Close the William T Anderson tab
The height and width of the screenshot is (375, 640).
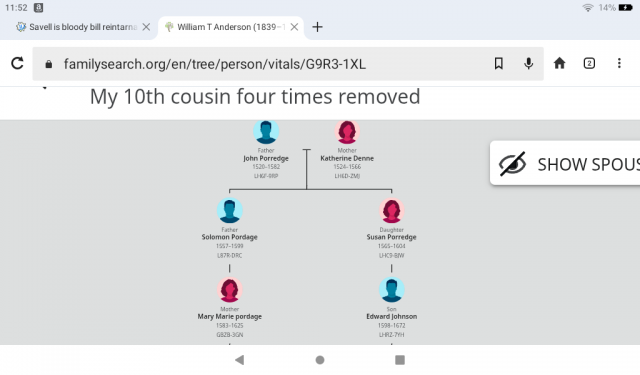294,27
